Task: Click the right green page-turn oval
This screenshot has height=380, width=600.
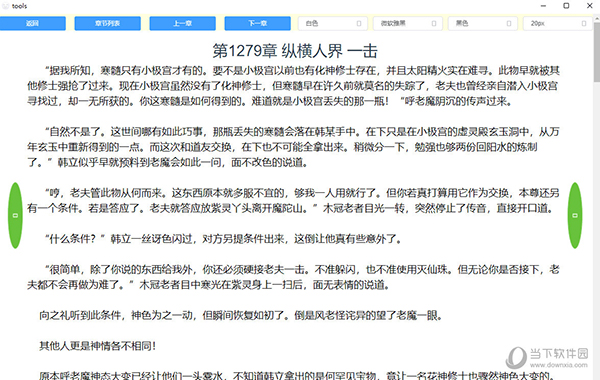Action: click(575, 215)
